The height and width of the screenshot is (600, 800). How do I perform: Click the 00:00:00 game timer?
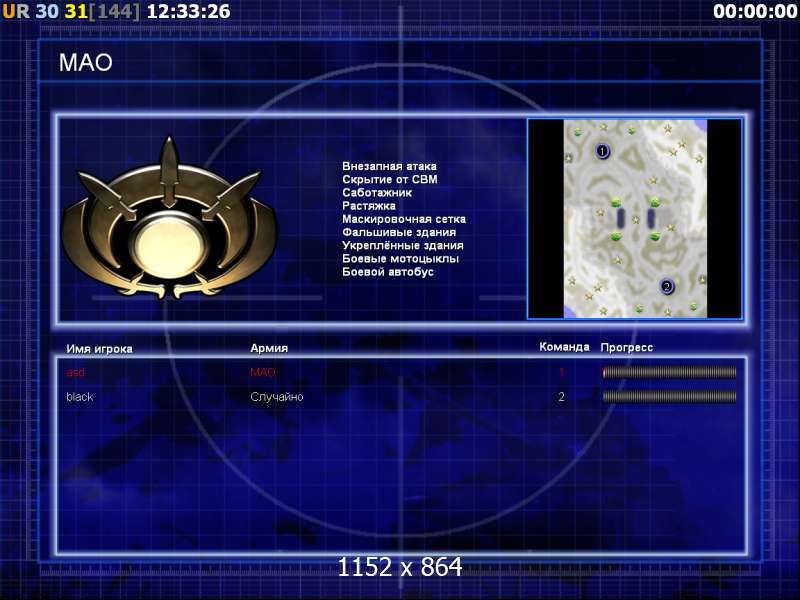coord(755,11)
